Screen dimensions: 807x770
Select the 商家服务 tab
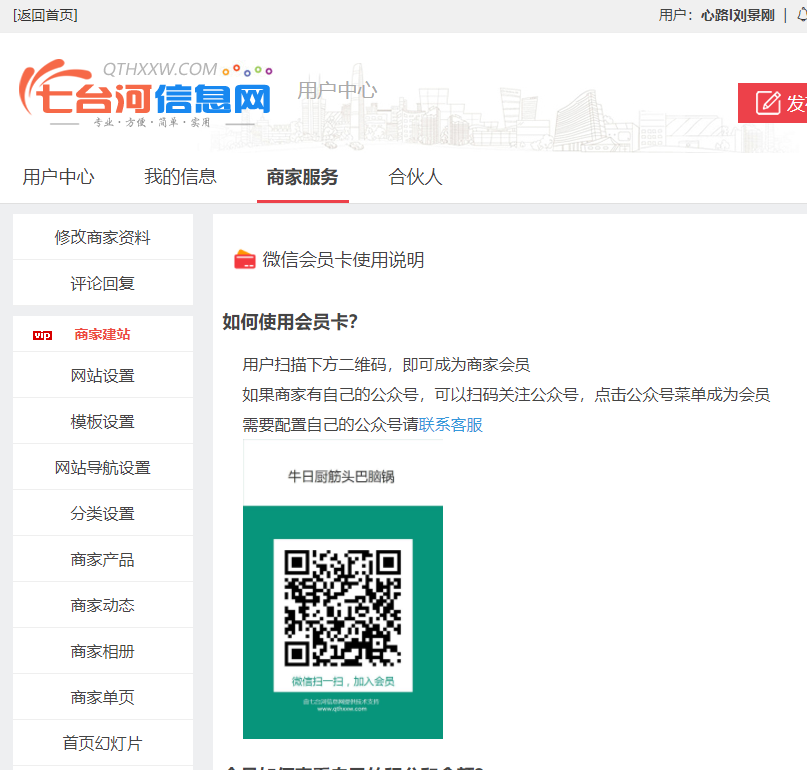point(302,177)
